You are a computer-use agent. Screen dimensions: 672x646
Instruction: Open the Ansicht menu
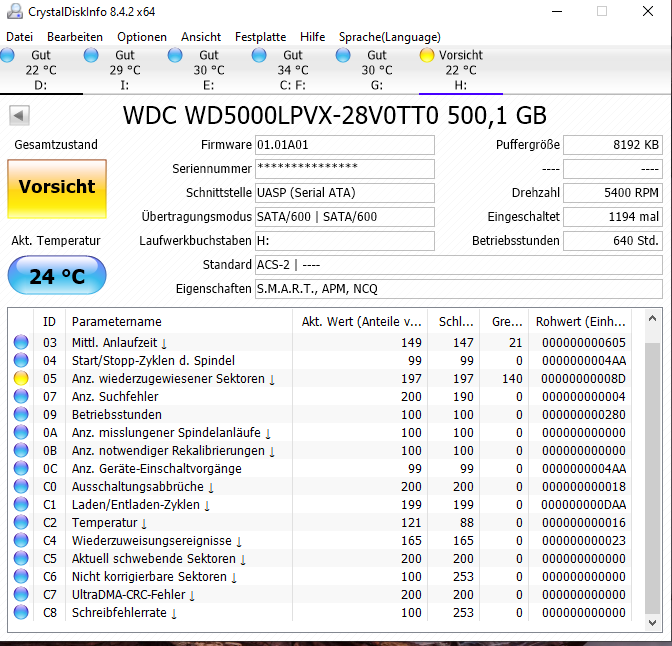tap(201, 37)
